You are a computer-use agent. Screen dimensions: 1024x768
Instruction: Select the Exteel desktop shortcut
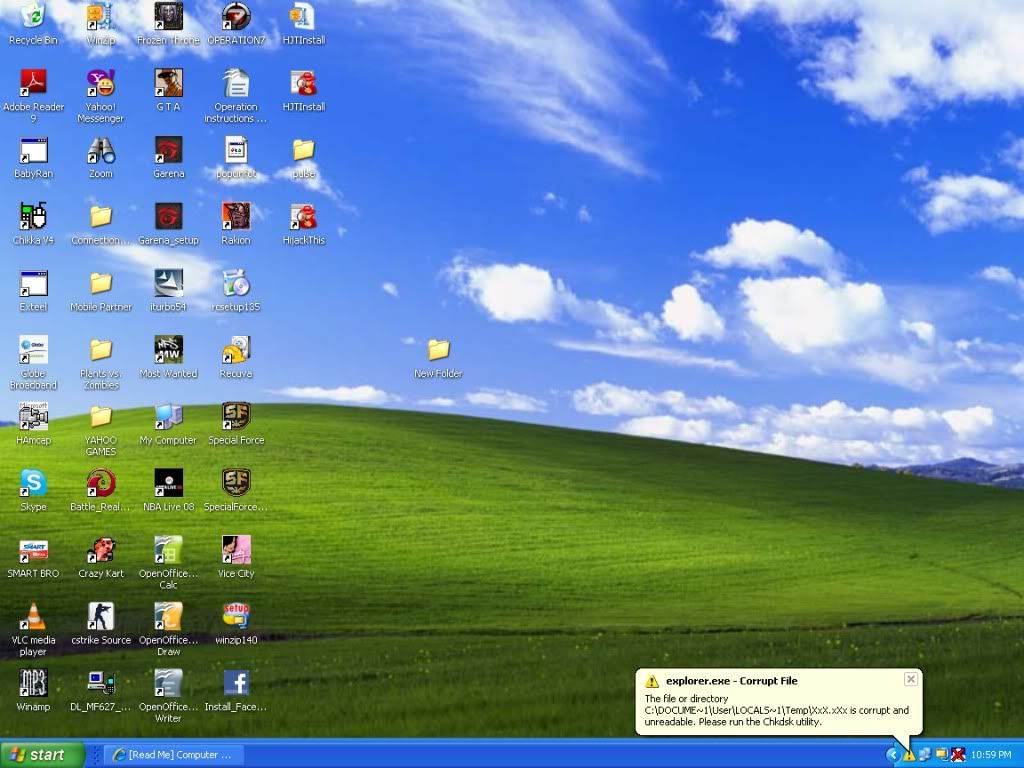click(x=33, y=291)
